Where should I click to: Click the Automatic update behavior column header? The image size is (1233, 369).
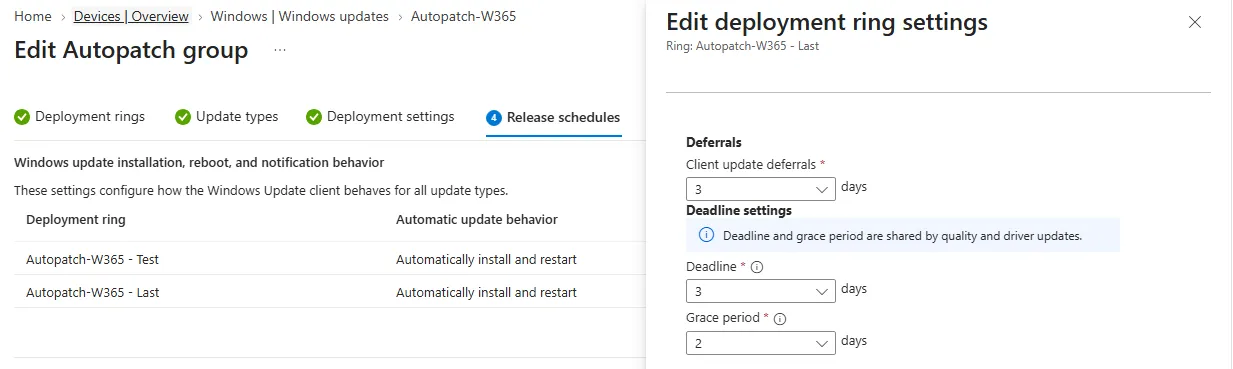pos(477,220)
